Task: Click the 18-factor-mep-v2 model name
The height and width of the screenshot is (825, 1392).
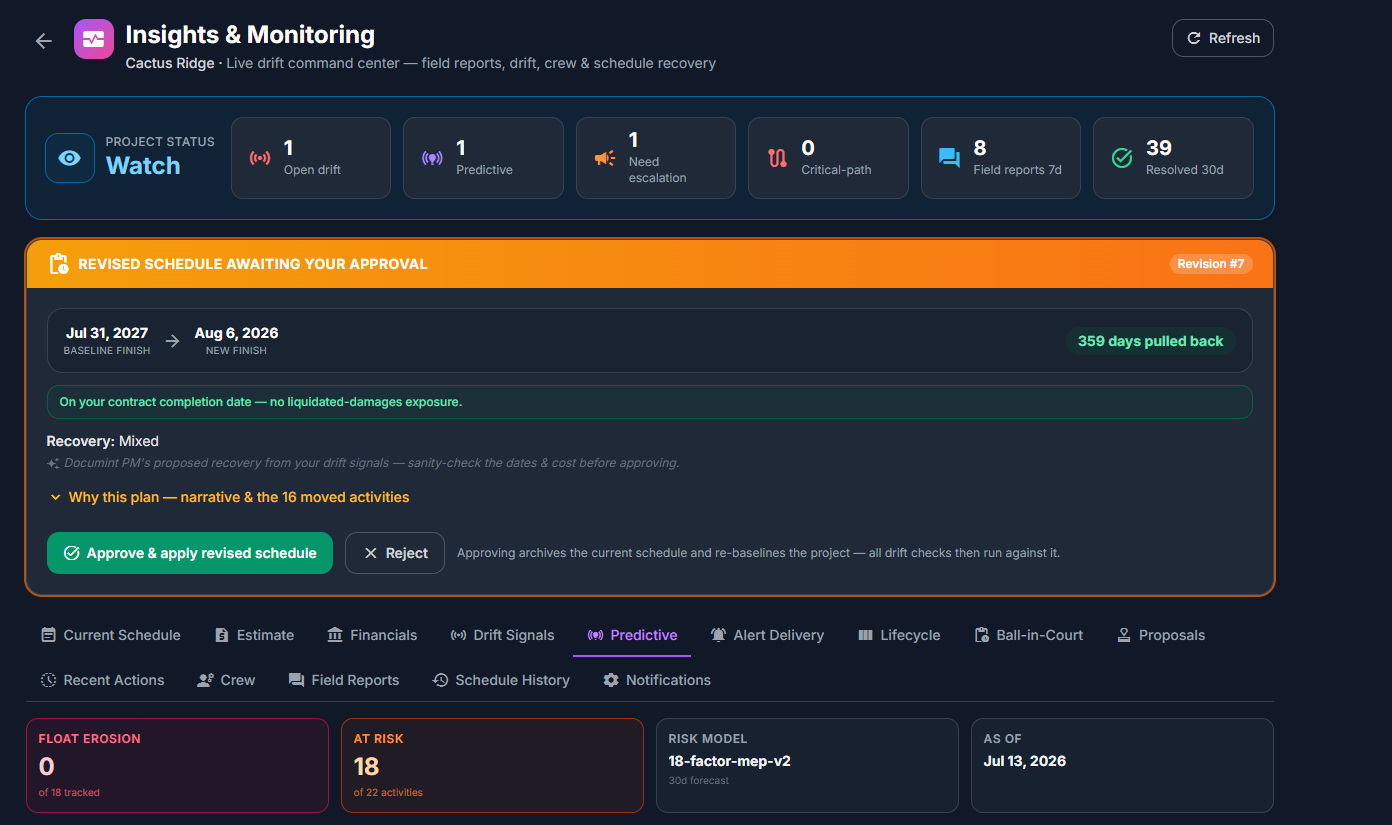Action: click(730, 761)
